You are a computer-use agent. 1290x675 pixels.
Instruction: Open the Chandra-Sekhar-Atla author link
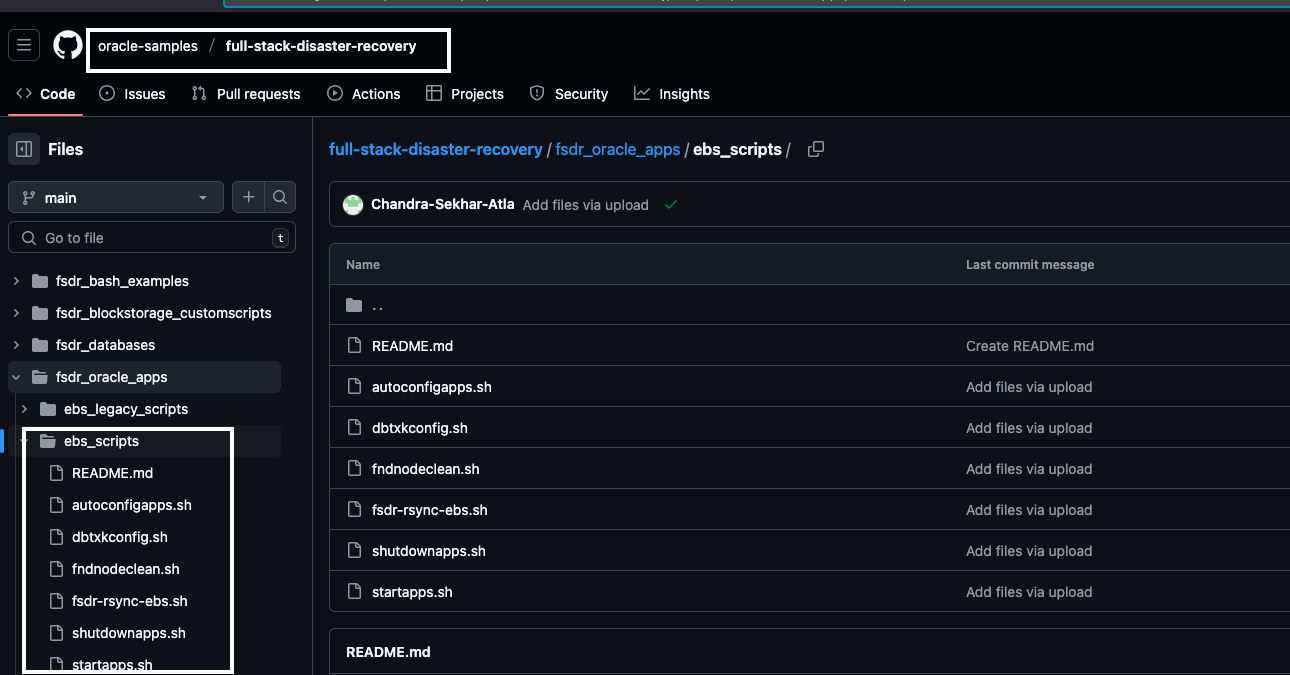443,204
